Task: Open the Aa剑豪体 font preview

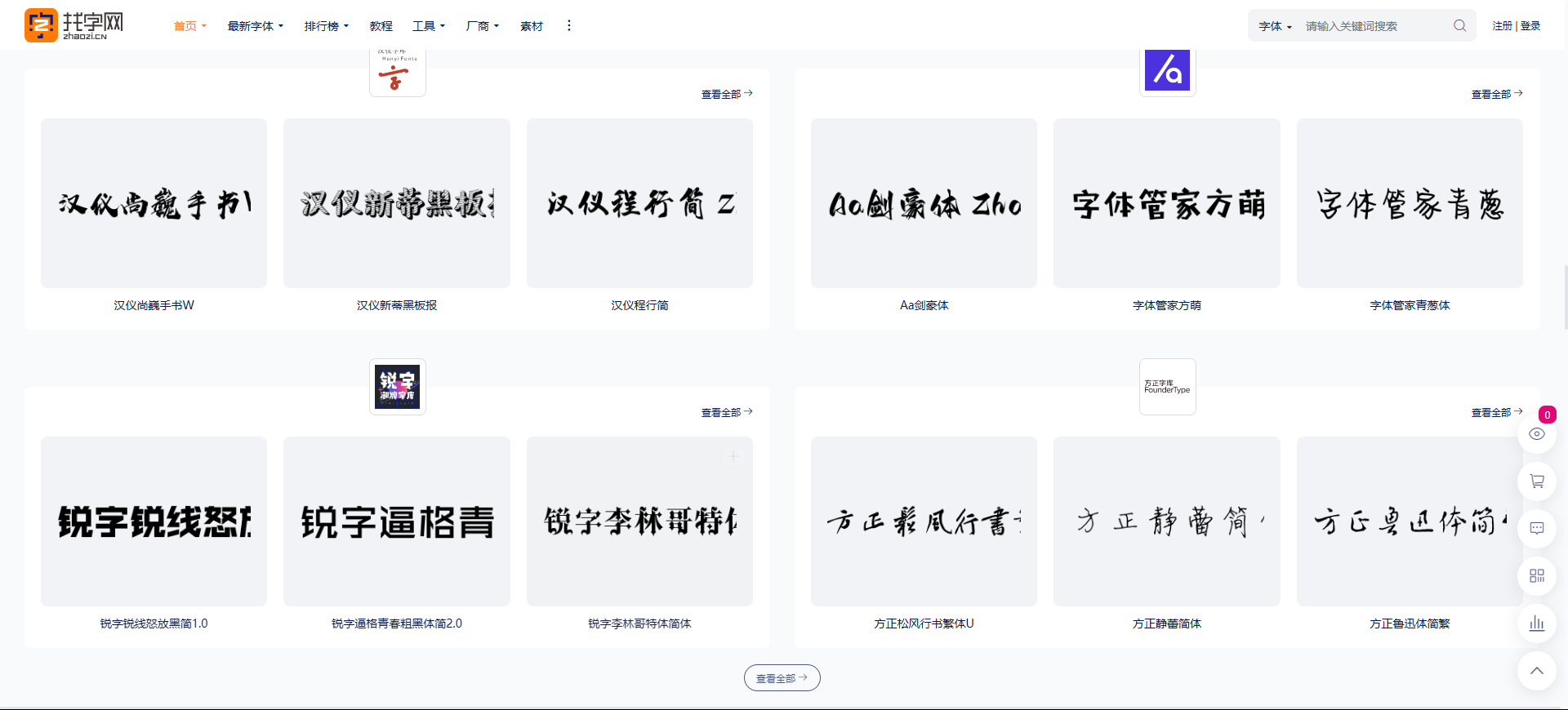Action: pos(924,203)
